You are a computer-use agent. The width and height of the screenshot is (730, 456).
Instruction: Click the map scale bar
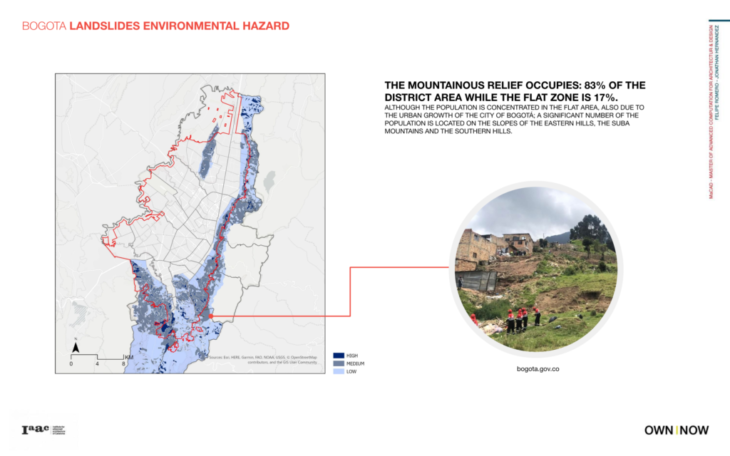point(98,357)
